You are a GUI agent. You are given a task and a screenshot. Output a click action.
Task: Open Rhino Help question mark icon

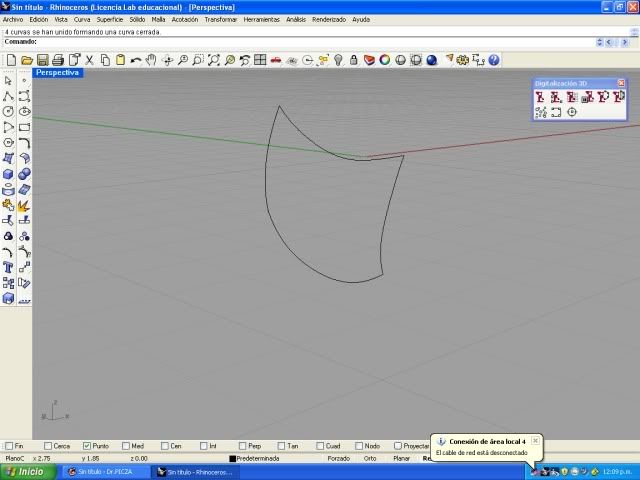tap(494, 60)
